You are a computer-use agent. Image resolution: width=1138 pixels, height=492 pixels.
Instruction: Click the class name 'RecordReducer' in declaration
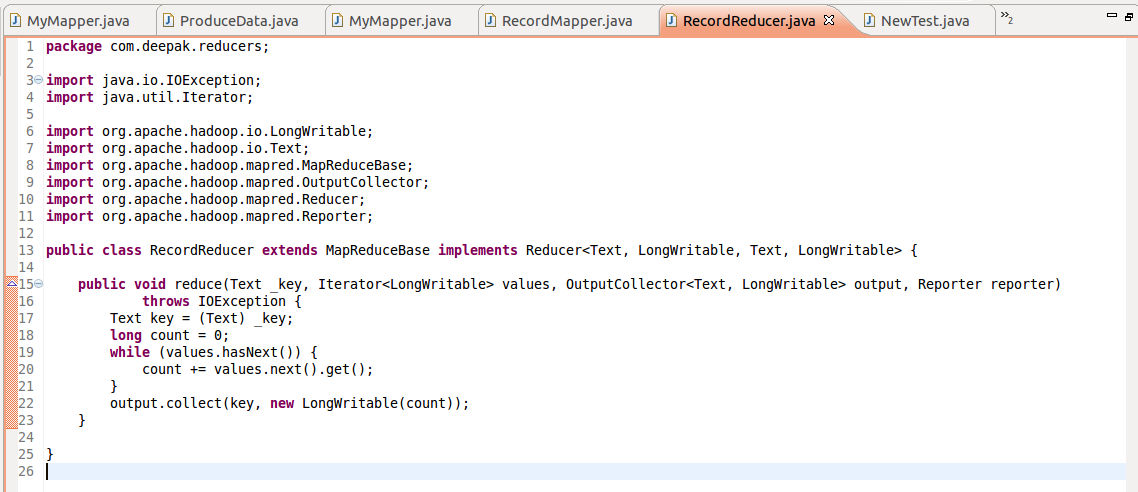(x=202, y=250)
